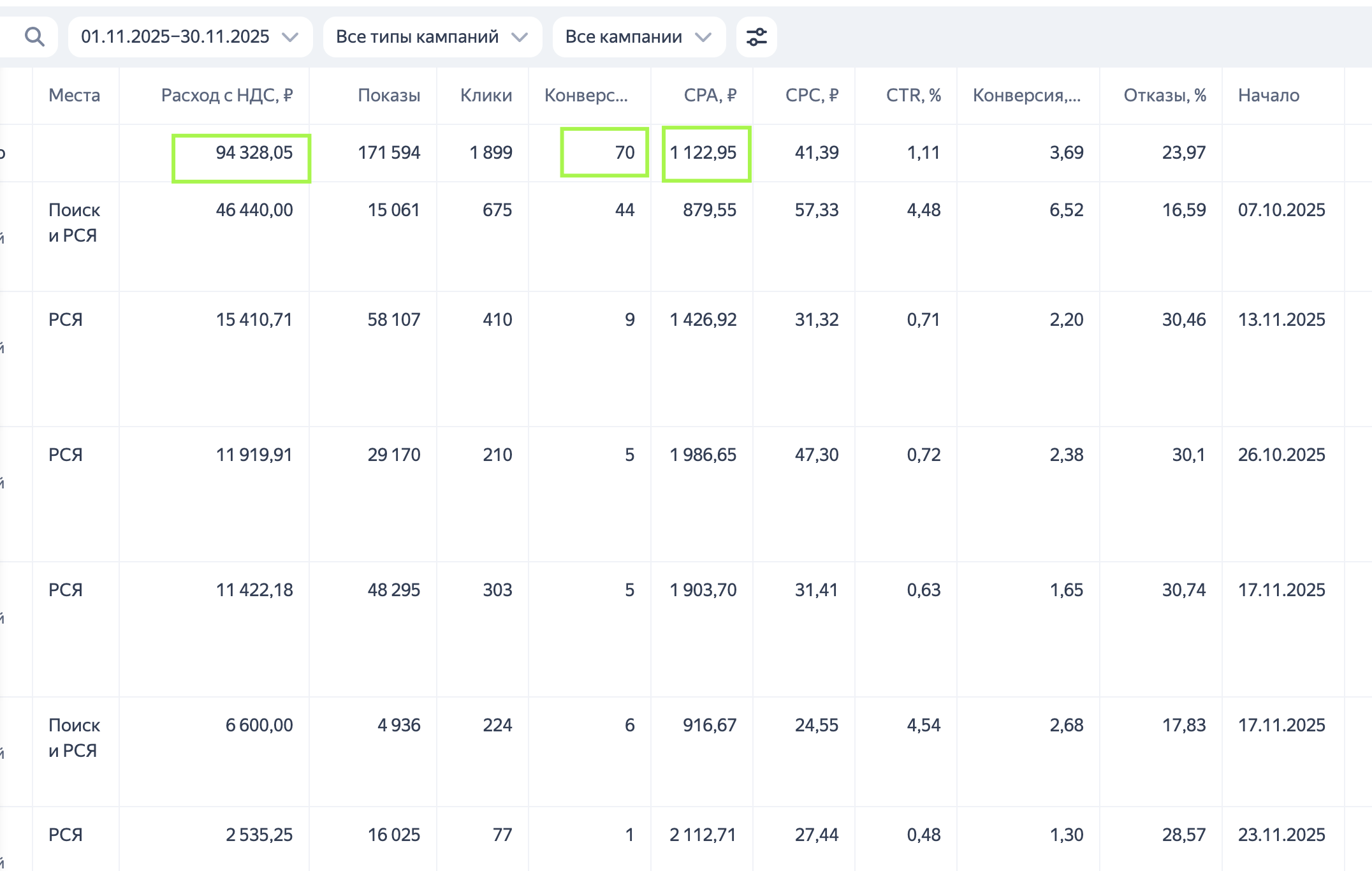The width and height of the screenshot is (1372, 871).
Task: Sort by the 'Отказы, %' column header
Action: pyautogui.click(x=1164, y=96)
